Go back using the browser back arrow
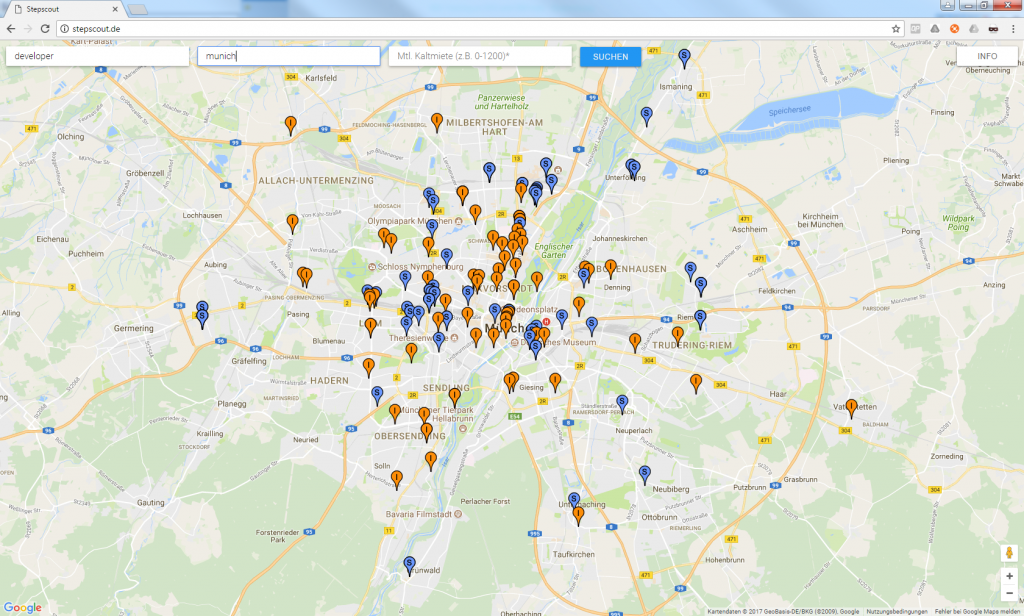 tap(10, 29)
